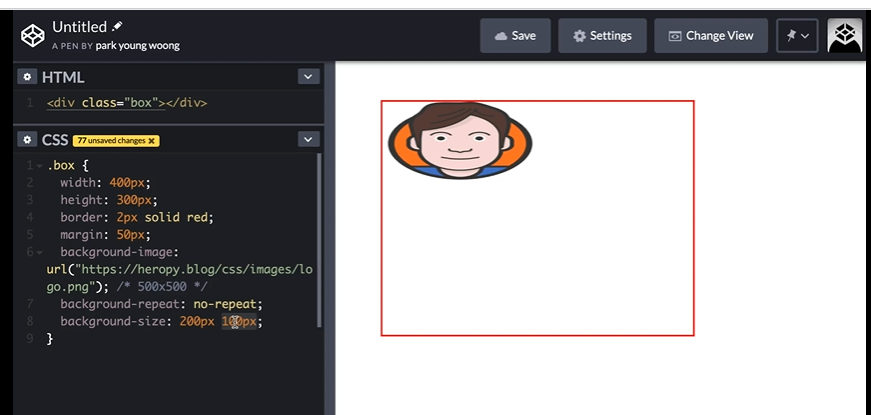
Task: Click the CodePen logo icon
Action: [x=32, y=36]
